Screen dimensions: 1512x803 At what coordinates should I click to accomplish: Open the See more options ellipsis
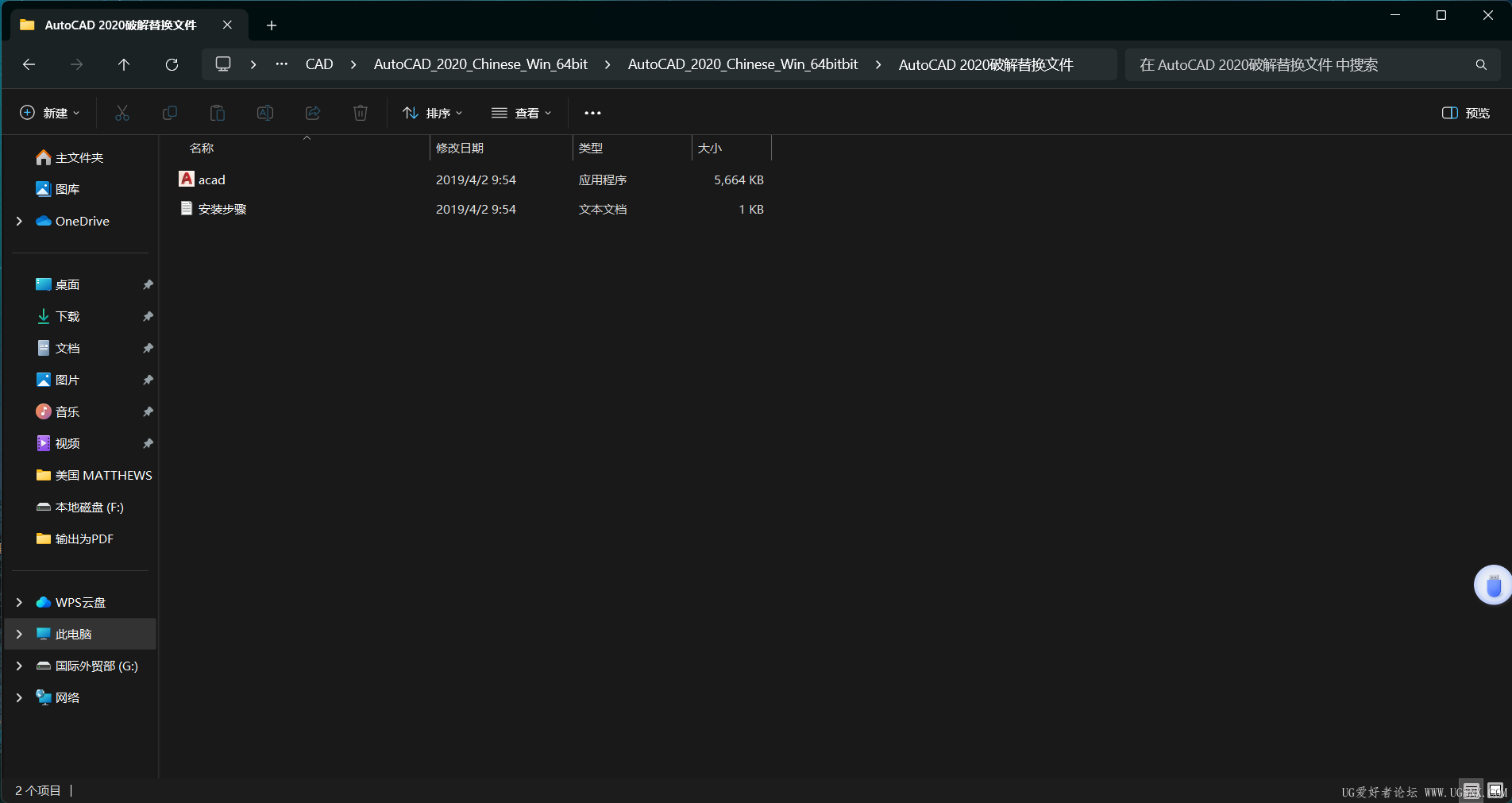(x=592, y=113)
